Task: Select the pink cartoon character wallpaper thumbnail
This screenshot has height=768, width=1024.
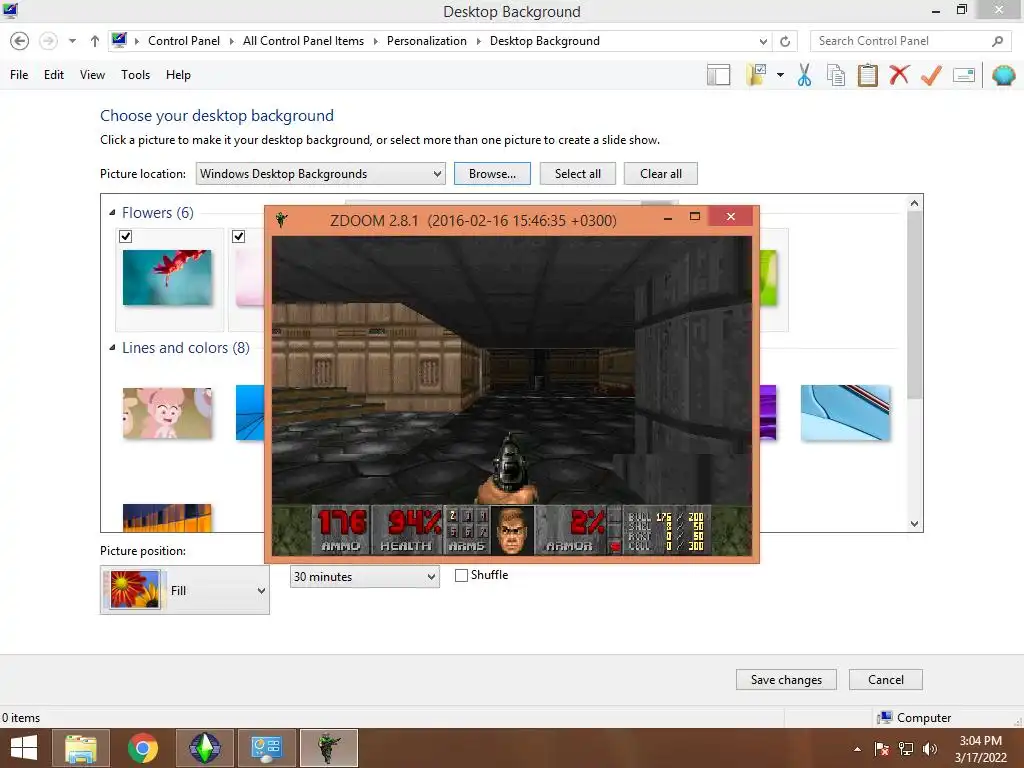Action: (x=167, y=413)
